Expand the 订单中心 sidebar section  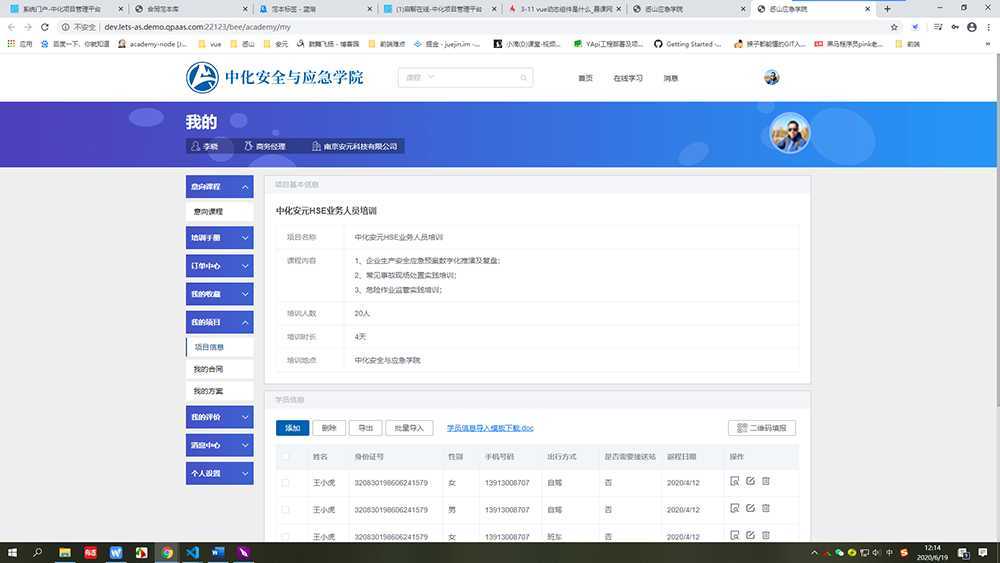point(219,266)
